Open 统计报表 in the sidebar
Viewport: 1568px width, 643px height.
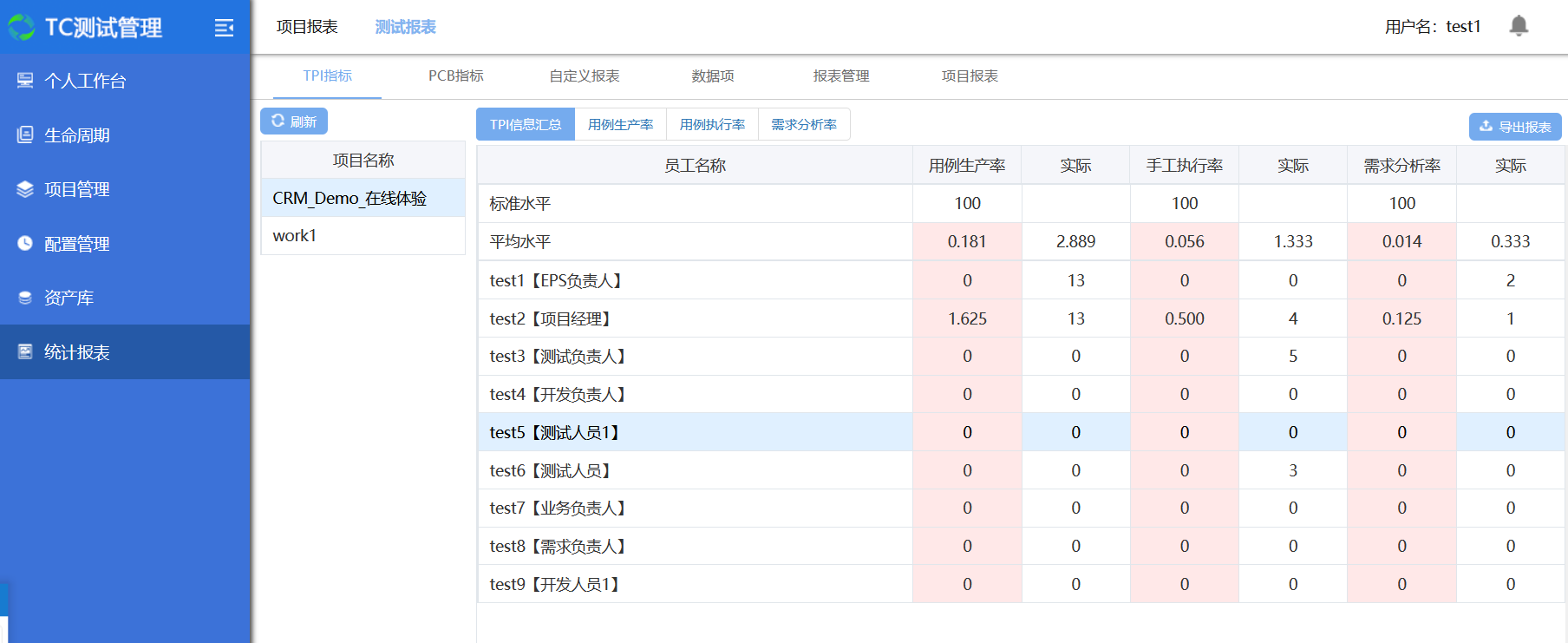coord(76,352)
